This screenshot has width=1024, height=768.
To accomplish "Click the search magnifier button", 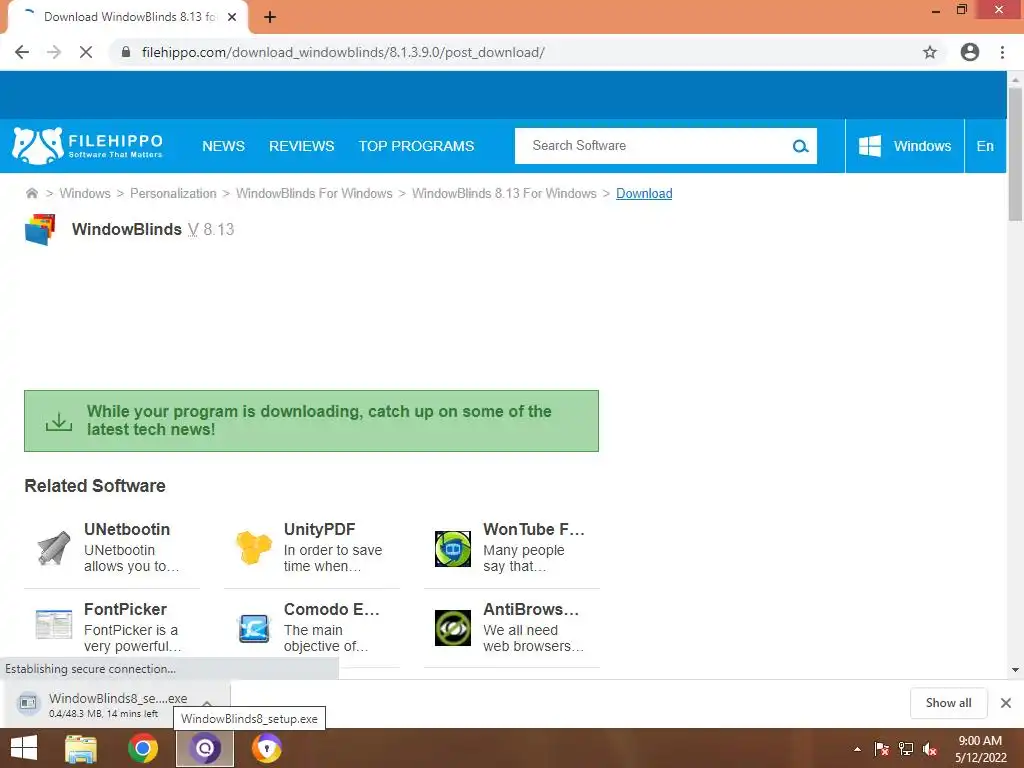I will tap(800, 146).
